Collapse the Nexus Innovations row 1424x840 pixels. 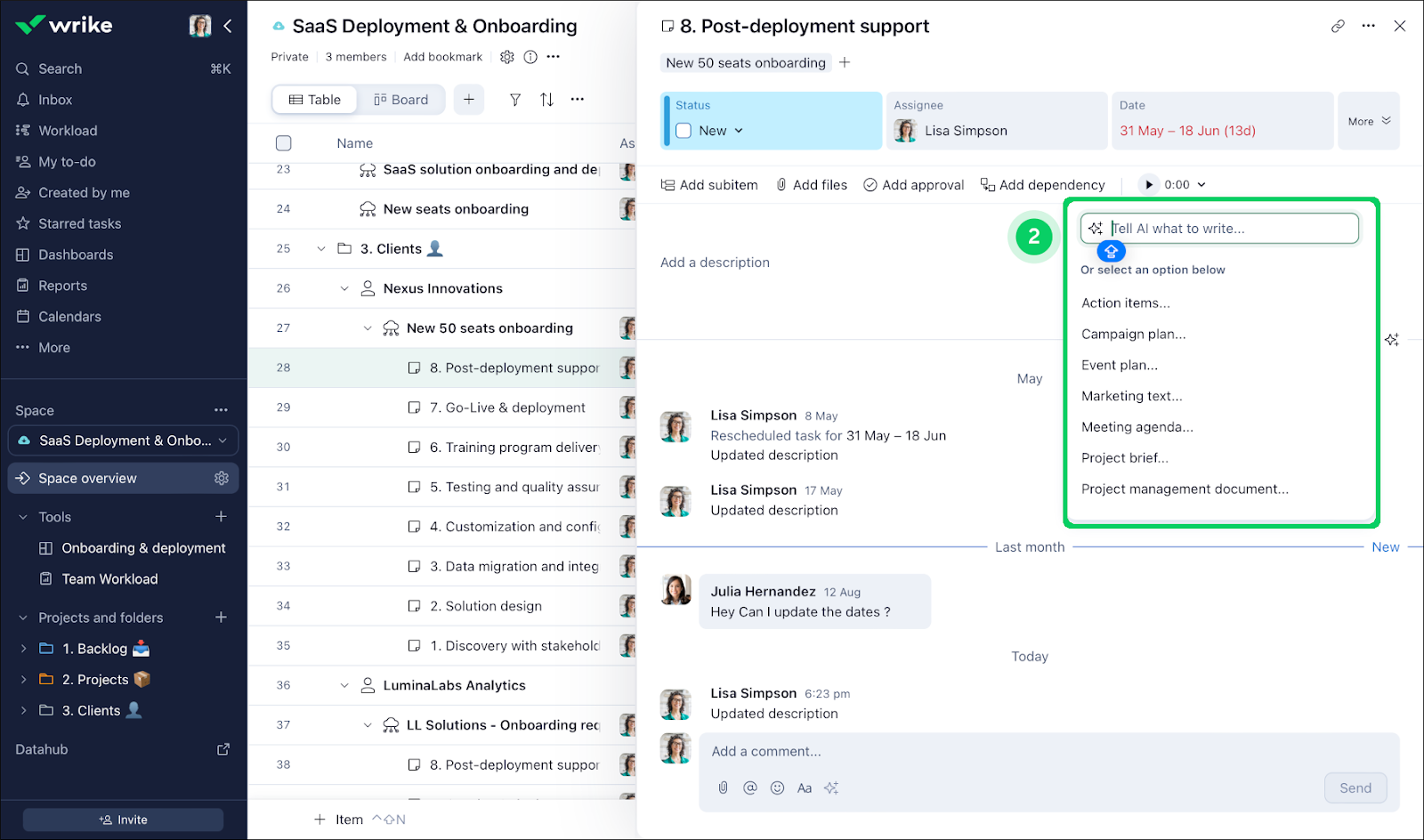pos(344,288)
